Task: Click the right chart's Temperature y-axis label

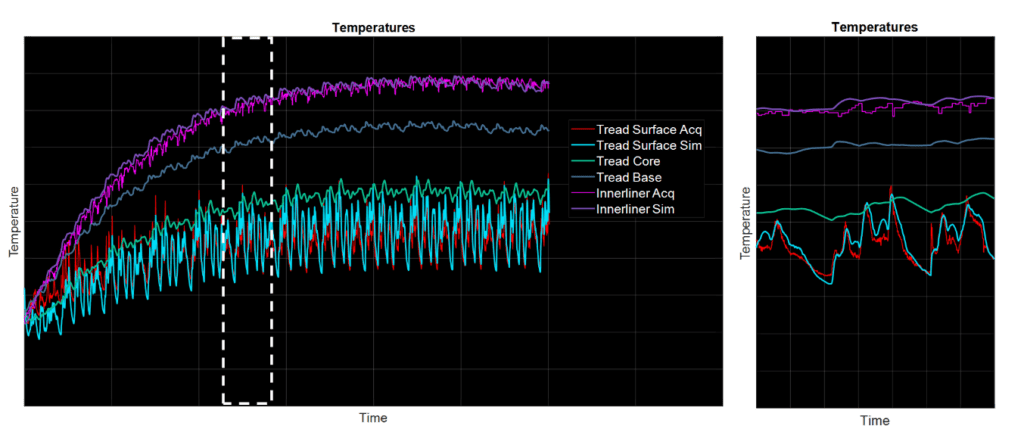Action: 745,222
